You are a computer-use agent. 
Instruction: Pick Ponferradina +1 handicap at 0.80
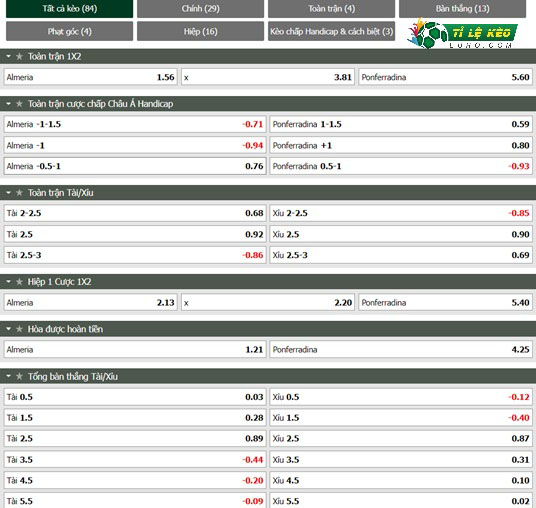(401, 145)
